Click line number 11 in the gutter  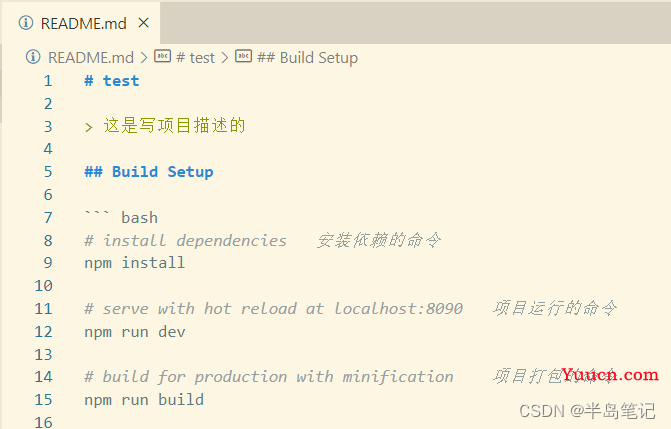tap(43, 309)
